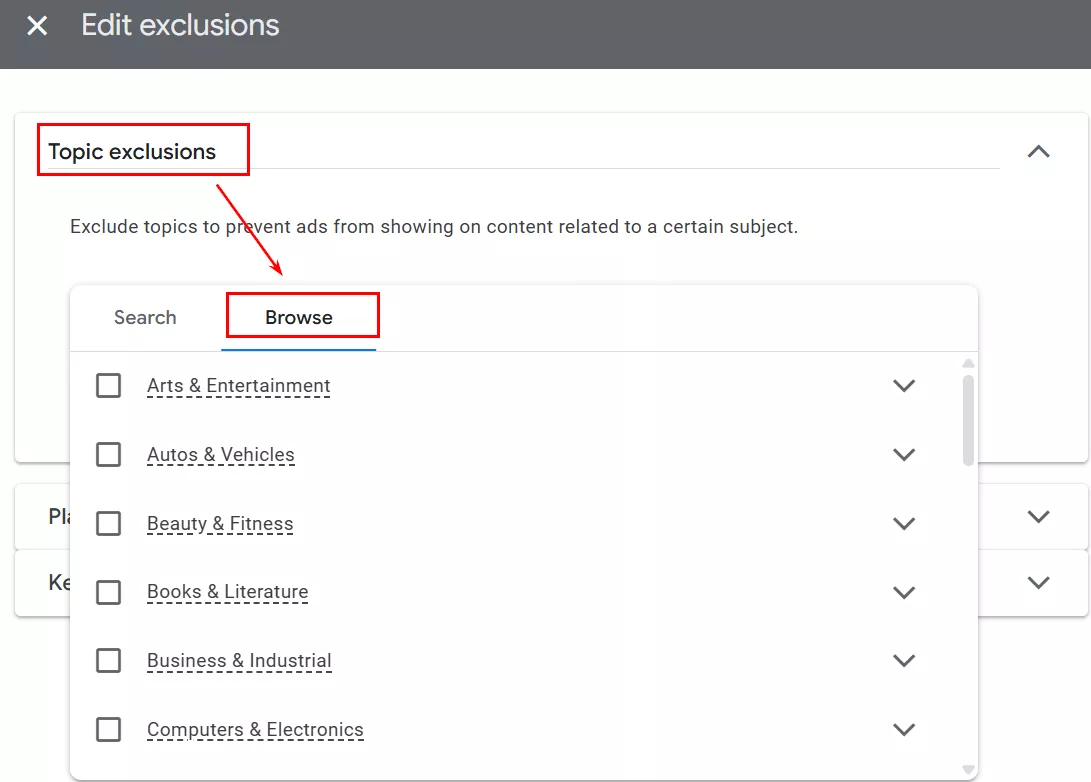Click the Arts & Entertainment topic label
This screenshot has height=782, width=1091.
point(238,386)
